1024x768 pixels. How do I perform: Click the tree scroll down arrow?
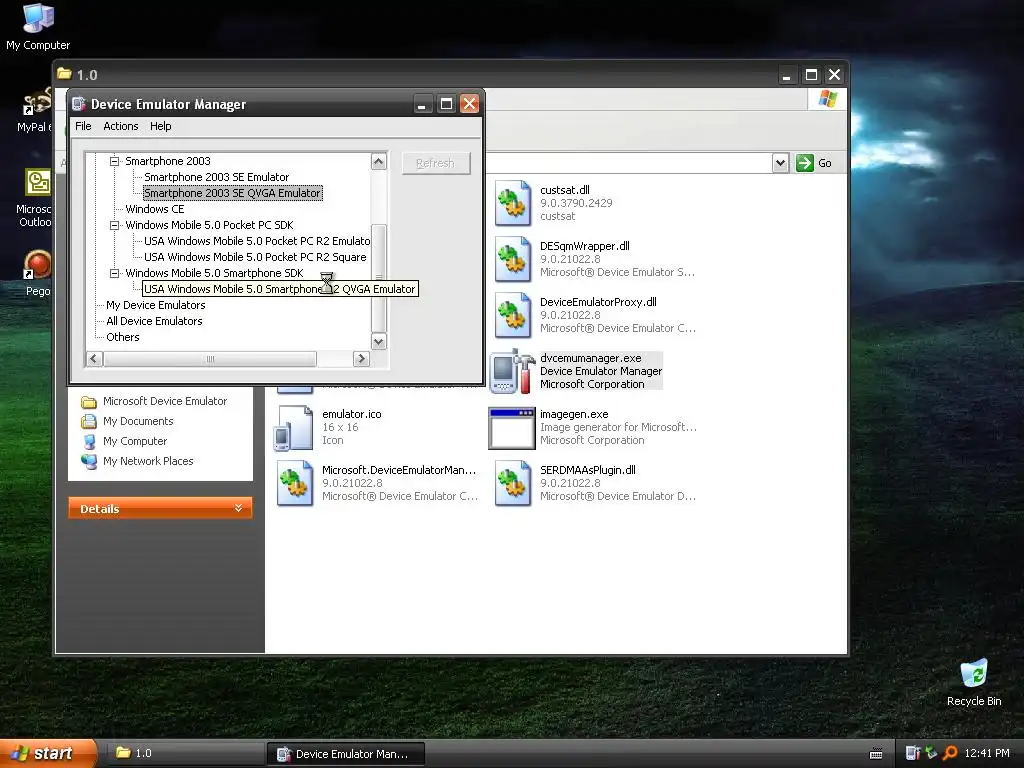[379, 342]
